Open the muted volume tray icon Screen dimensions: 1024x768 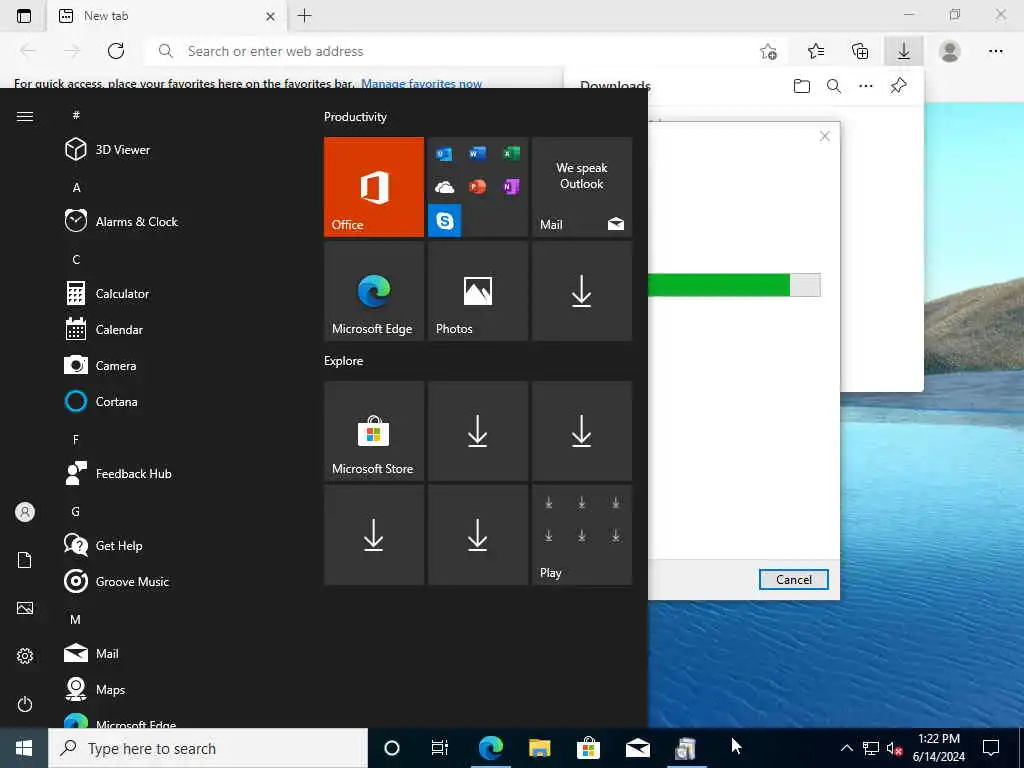tap(894, 748)
